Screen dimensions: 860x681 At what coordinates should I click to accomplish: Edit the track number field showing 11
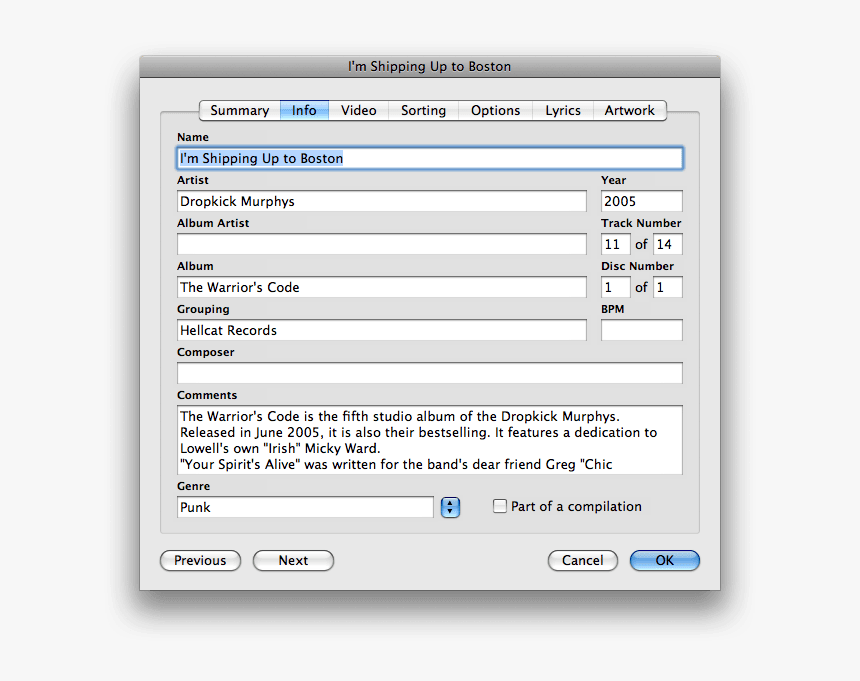pyautogui.click(x=615, y=244)
